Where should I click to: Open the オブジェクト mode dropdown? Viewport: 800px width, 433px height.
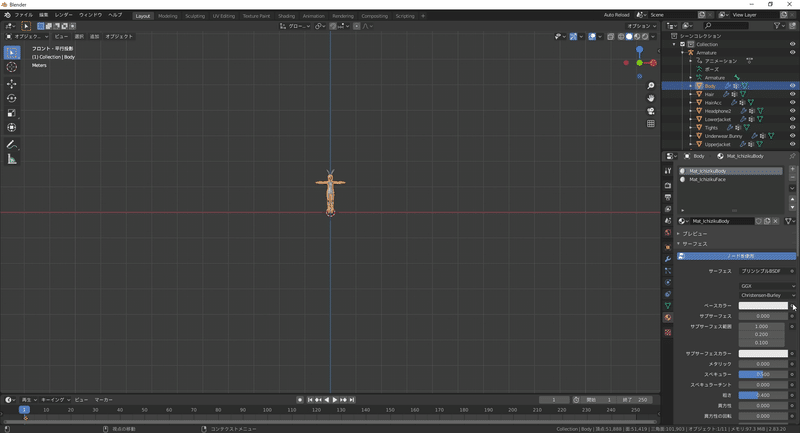pos(27,36)
